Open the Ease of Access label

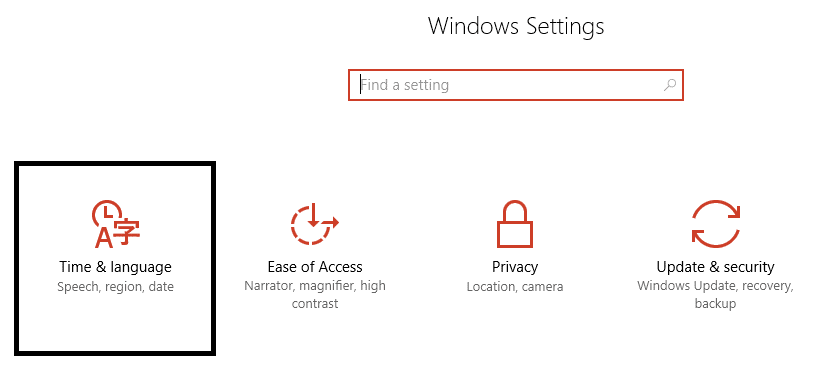(315, 266)
